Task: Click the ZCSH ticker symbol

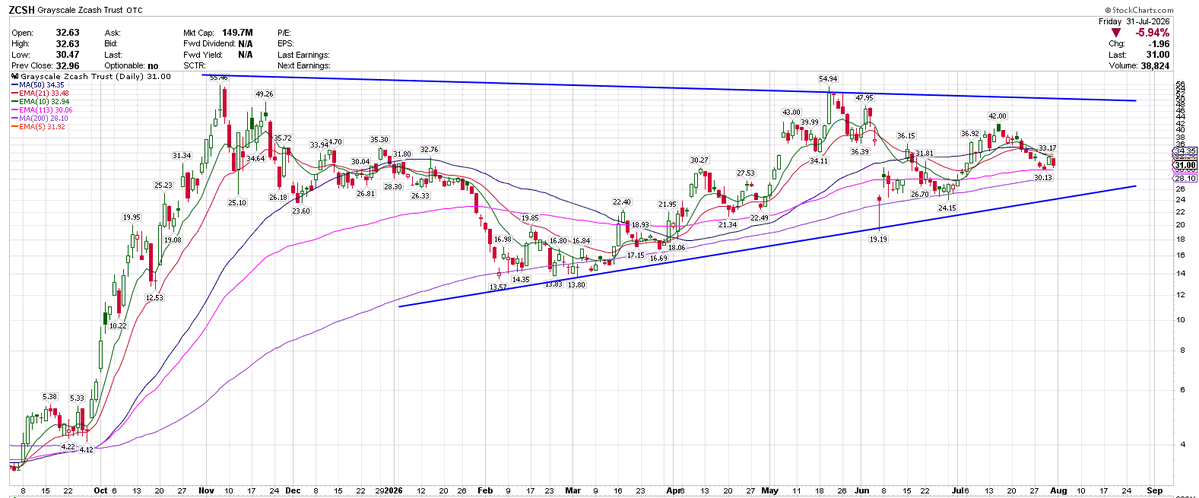Action: click(21, 11)
